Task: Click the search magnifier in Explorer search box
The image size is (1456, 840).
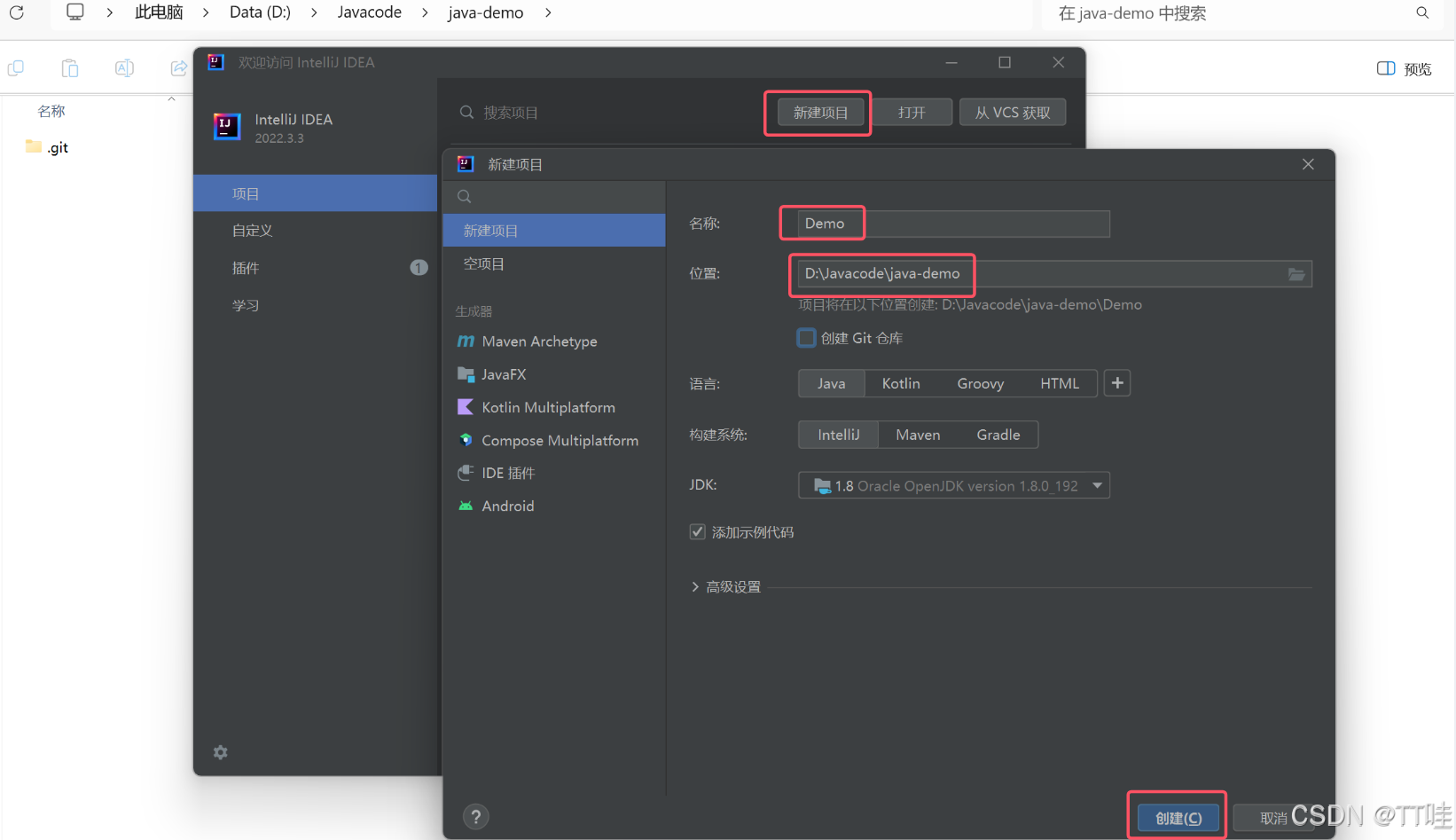Action: (x=1422, y=12)
